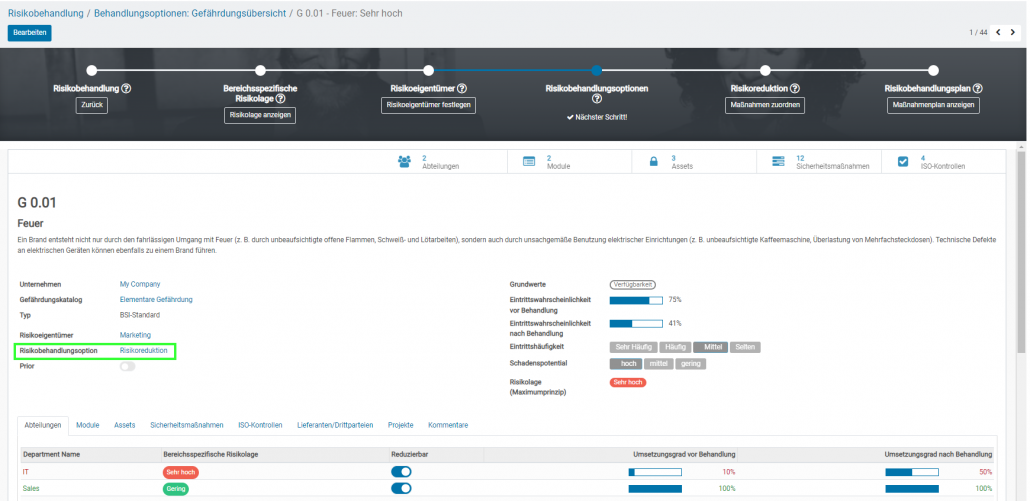1030x501 pixels.
Task: Click the ISO-Kontrollen checkmark icon
Action: (903, 161)
